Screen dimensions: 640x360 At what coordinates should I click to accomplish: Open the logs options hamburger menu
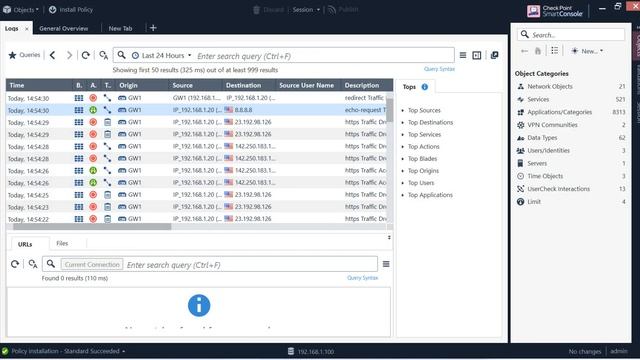pos(463,55)
